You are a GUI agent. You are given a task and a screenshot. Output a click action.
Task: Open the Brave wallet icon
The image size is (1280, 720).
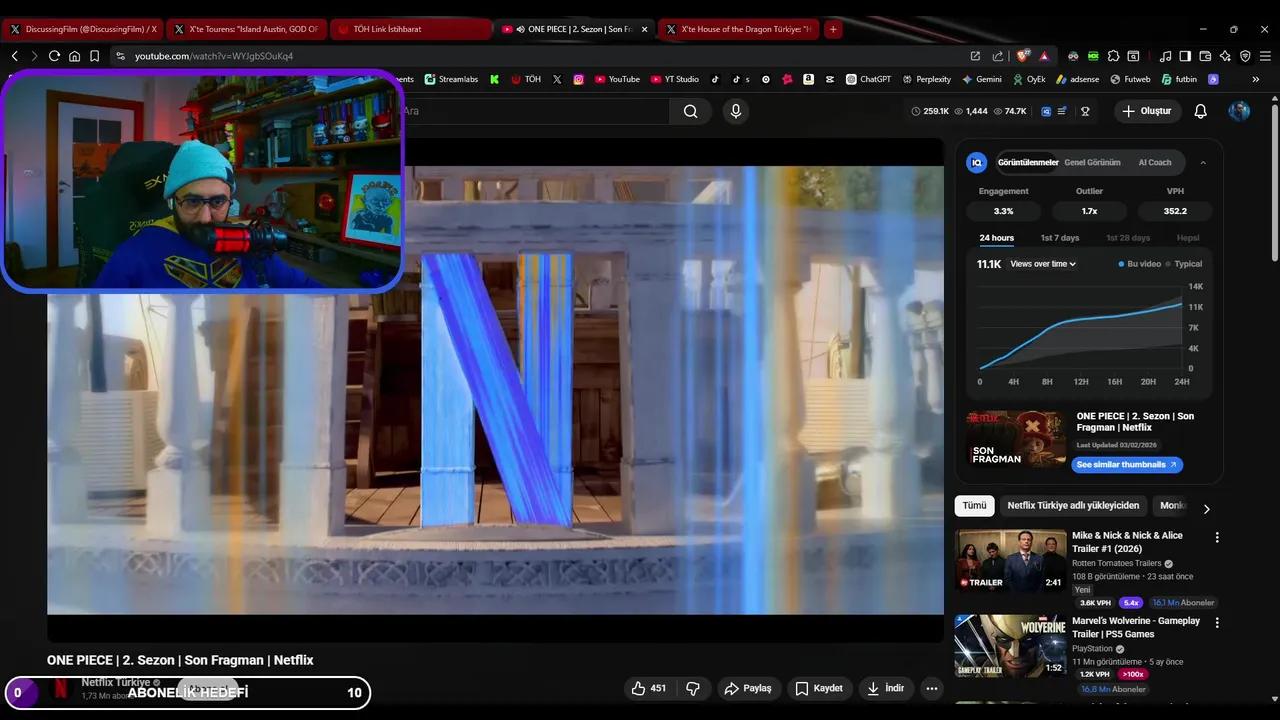1205,56
